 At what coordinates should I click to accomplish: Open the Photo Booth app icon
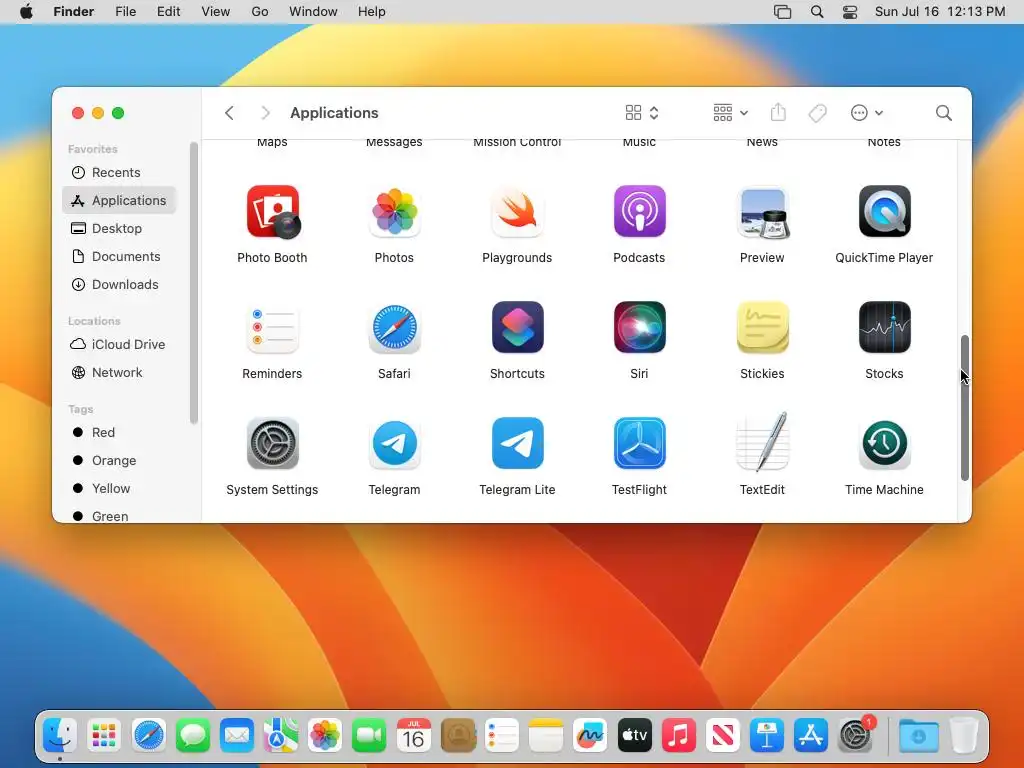(273, 212)
